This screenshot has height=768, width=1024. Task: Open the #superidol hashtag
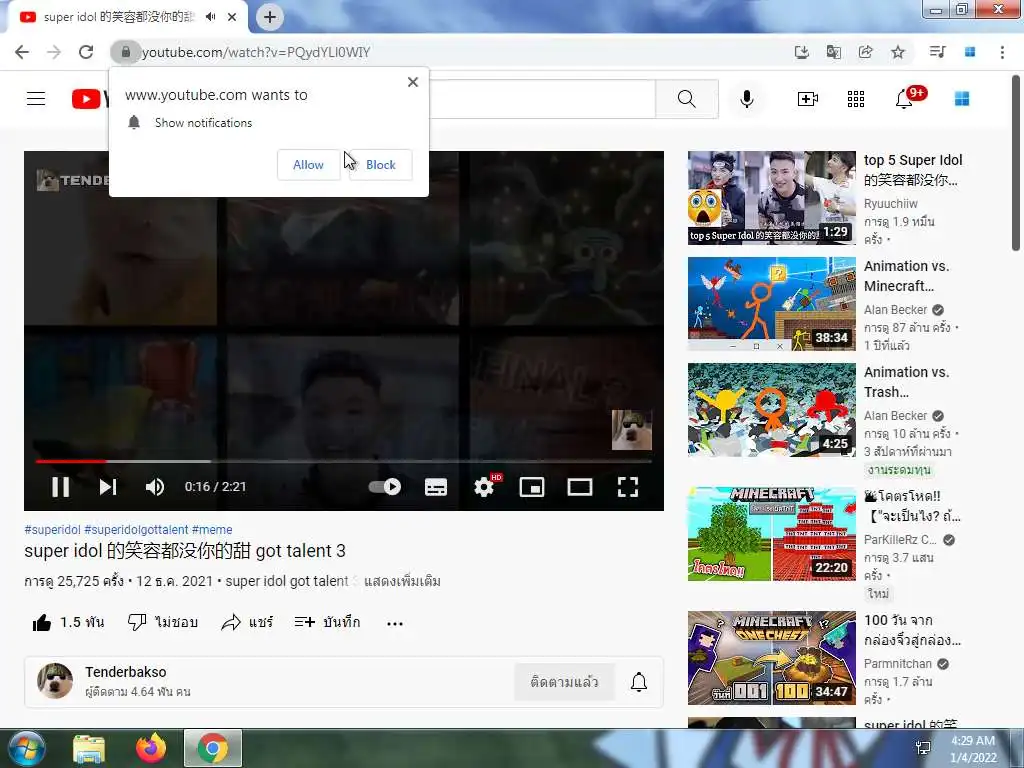coord(52,530)
